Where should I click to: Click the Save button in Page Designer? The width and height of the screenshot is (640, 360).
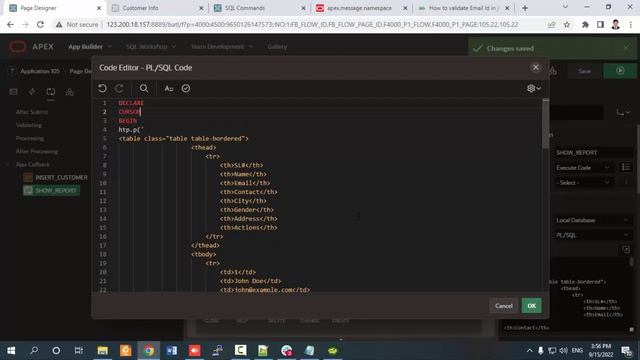pos(584,71)
